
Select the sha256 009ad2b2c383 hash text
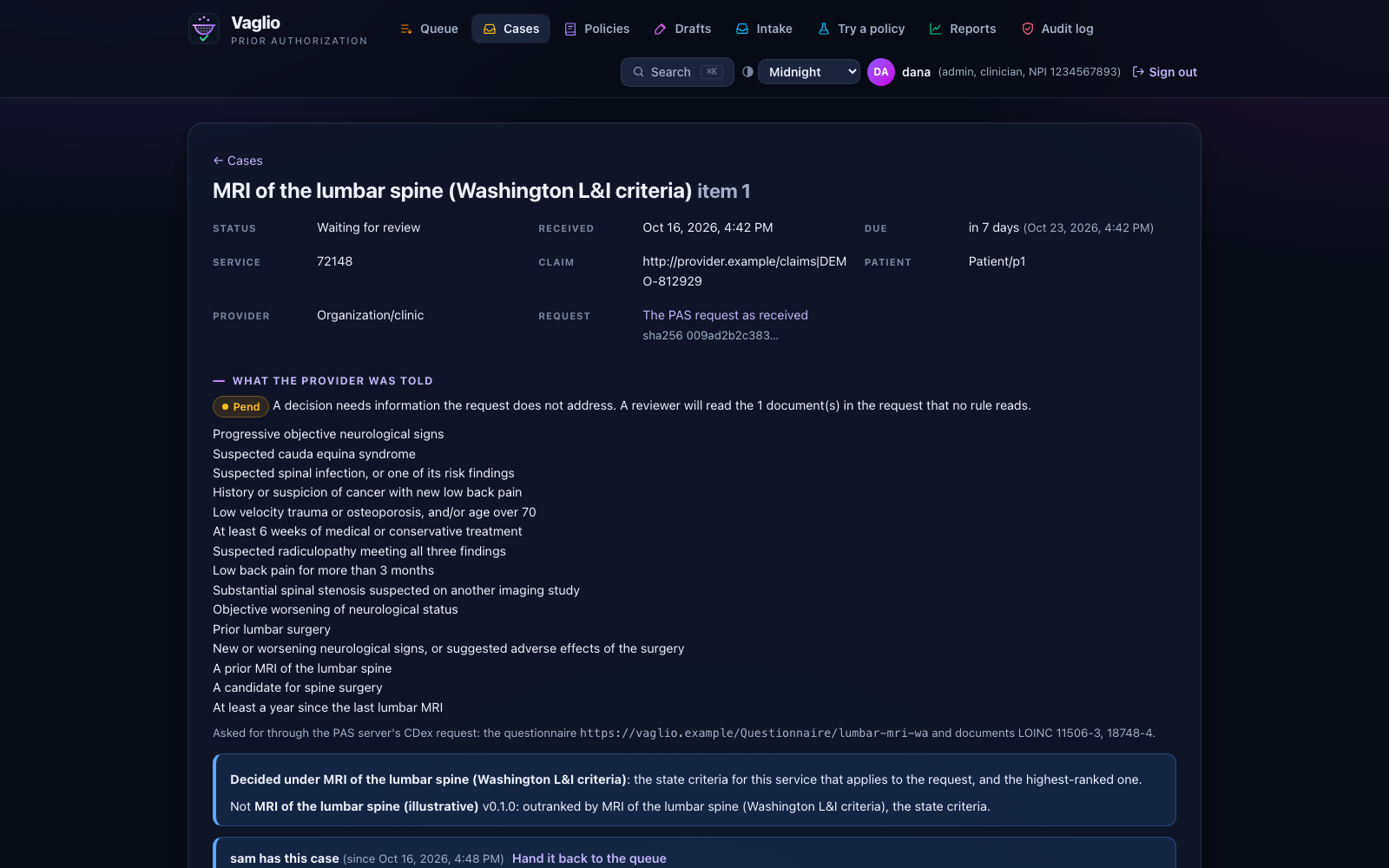coord(710,336)
